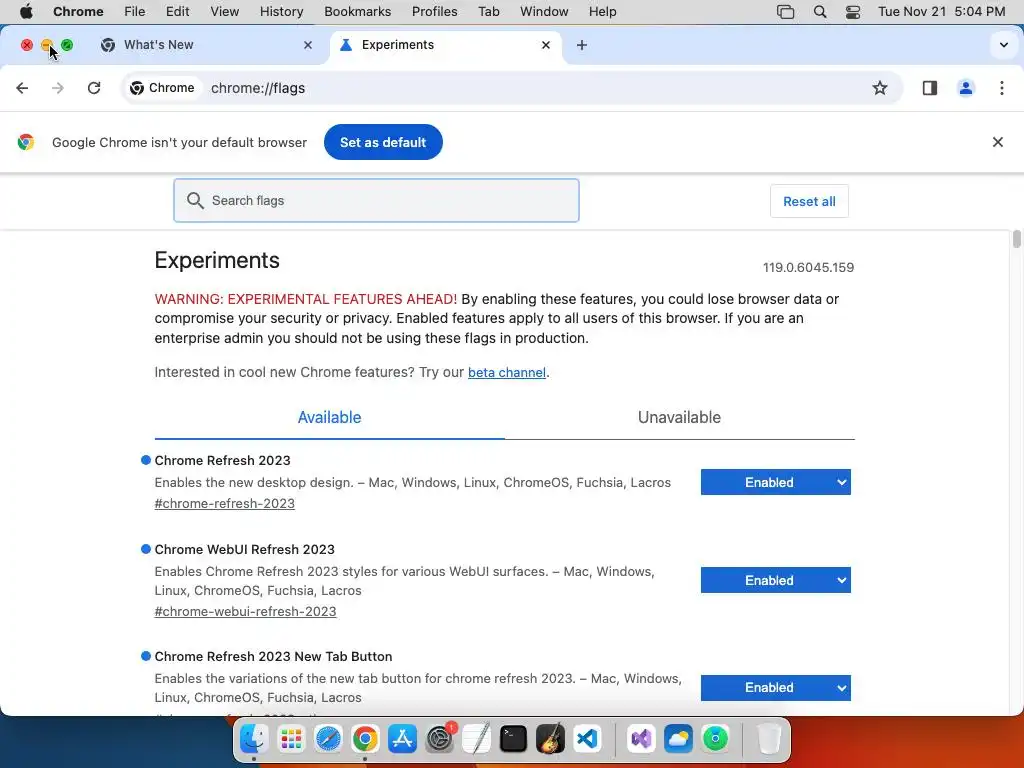Open the Apple menu
The width and height of the screenshot is (1024, 768).
pyautogui.click(x=26, y=12)
